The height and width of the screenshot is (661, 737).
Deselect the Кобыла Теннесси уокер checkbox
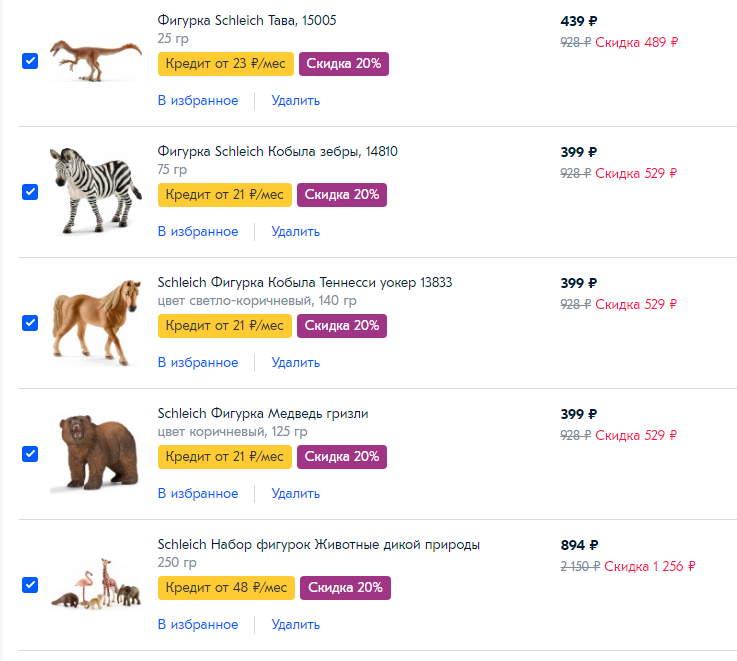point(30,323)
